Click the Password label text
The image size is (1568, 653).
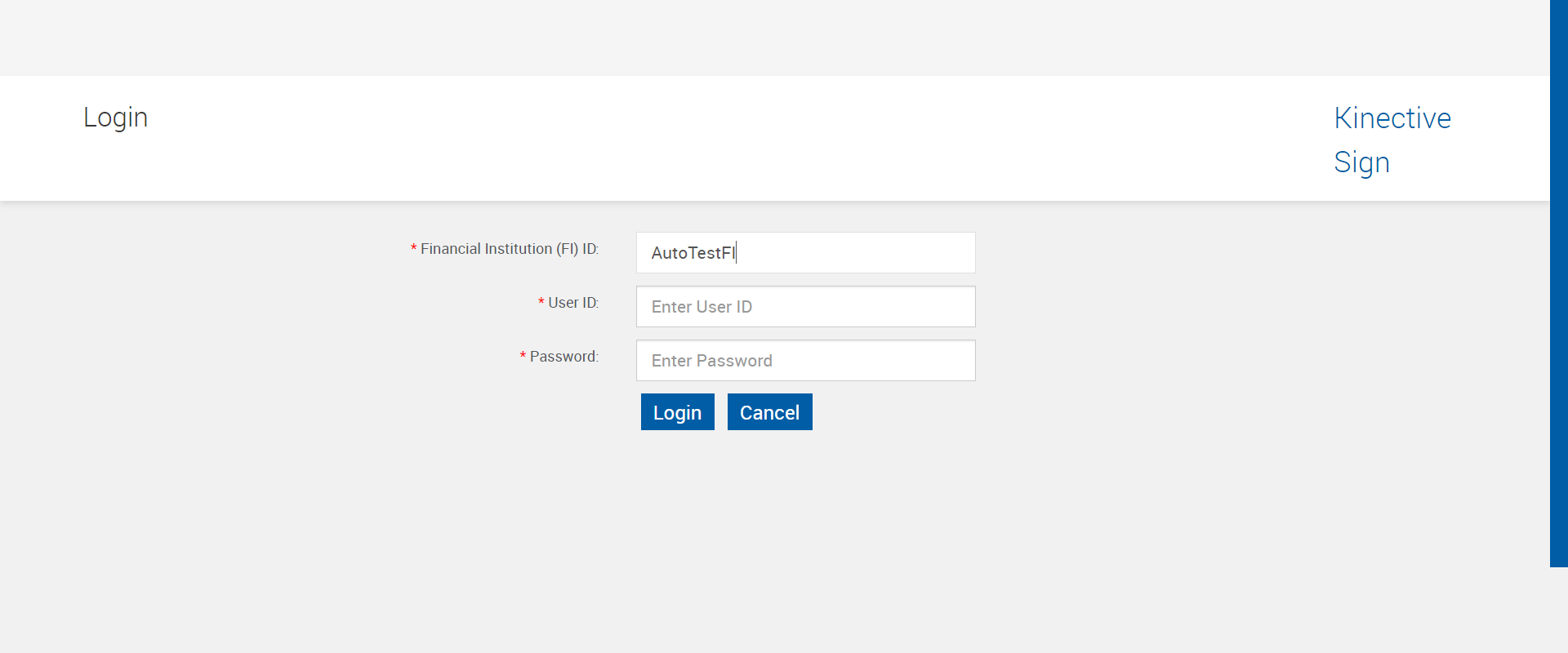pos(563,357)
